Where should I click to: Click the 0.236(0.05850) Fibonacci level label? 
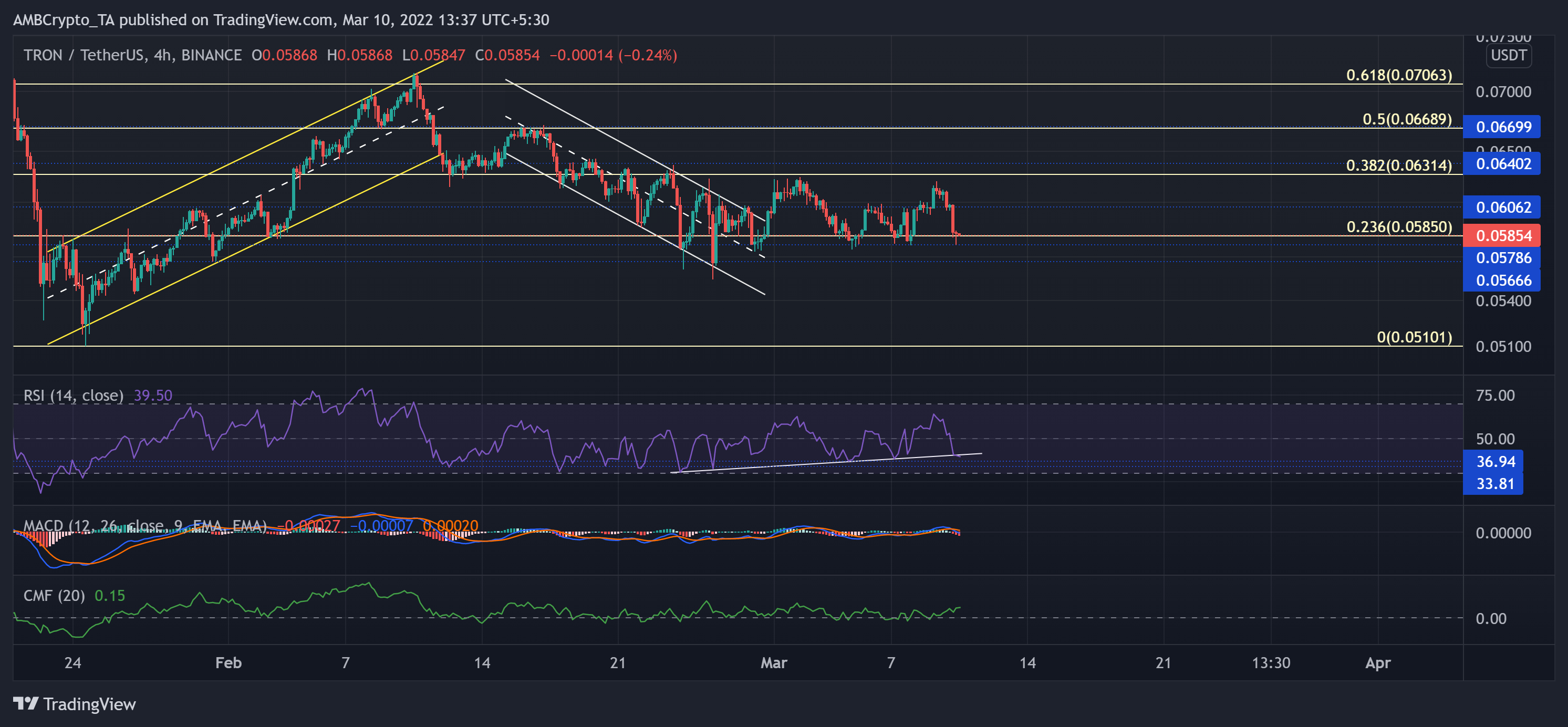[1399, 227]
